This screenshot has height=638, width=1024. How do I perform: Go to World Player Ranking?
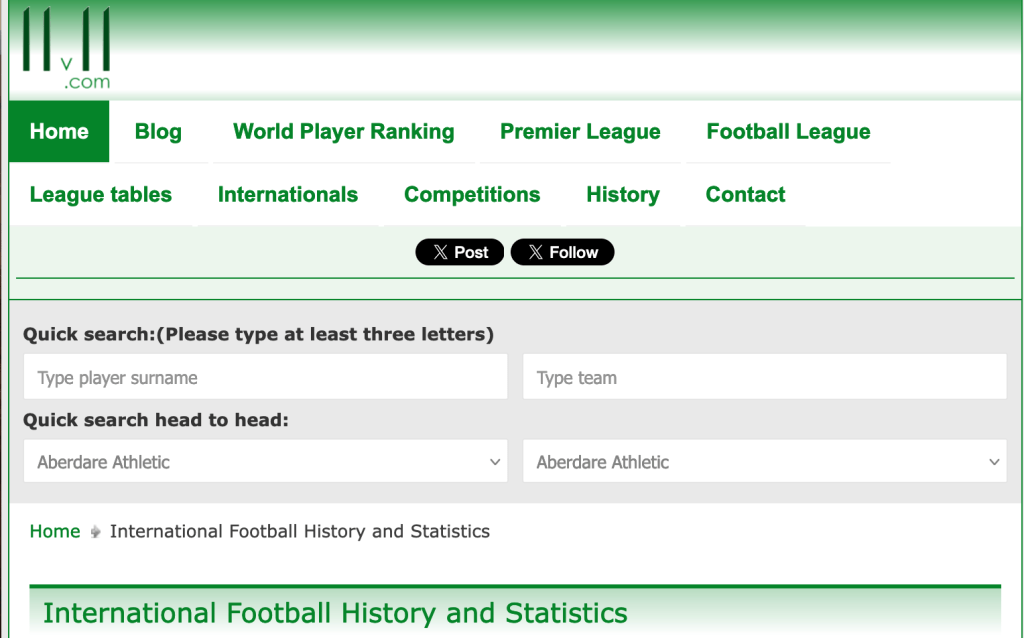343,131
